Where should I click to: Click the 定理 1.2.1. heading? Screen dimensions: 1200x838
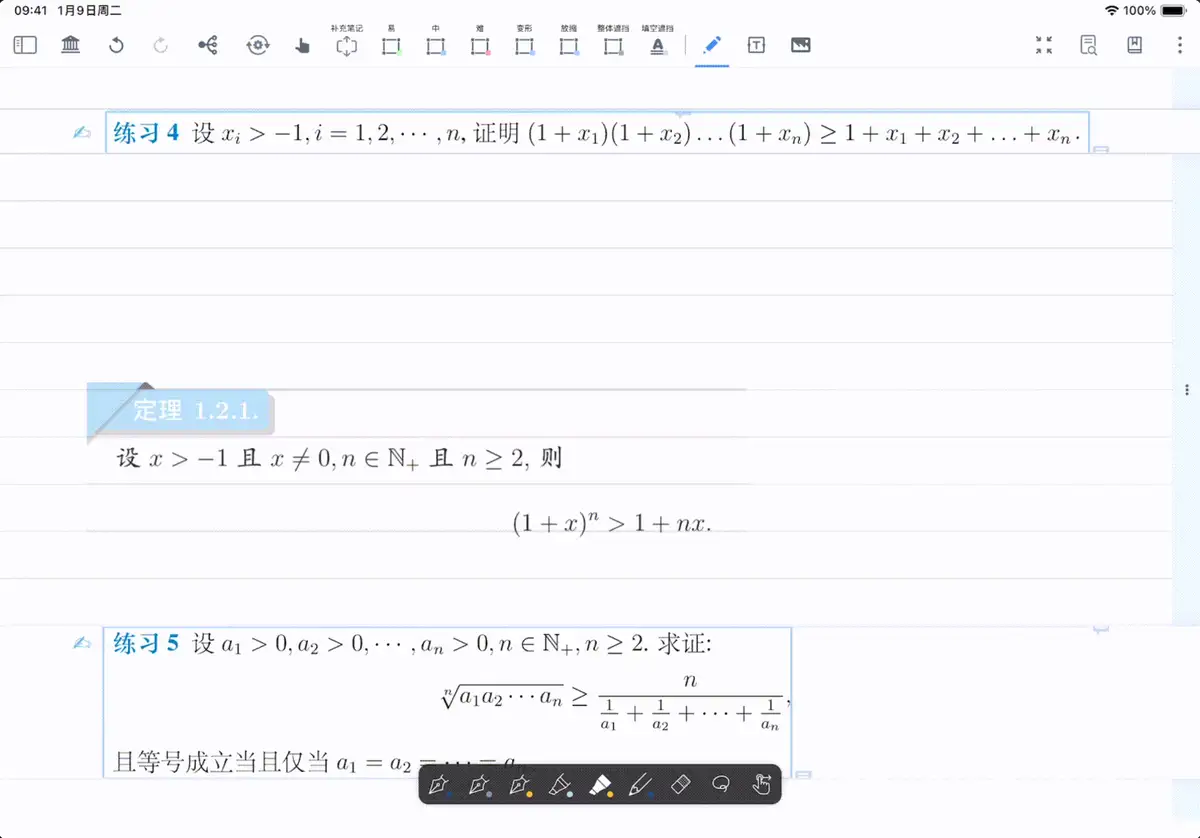point(179,410)
